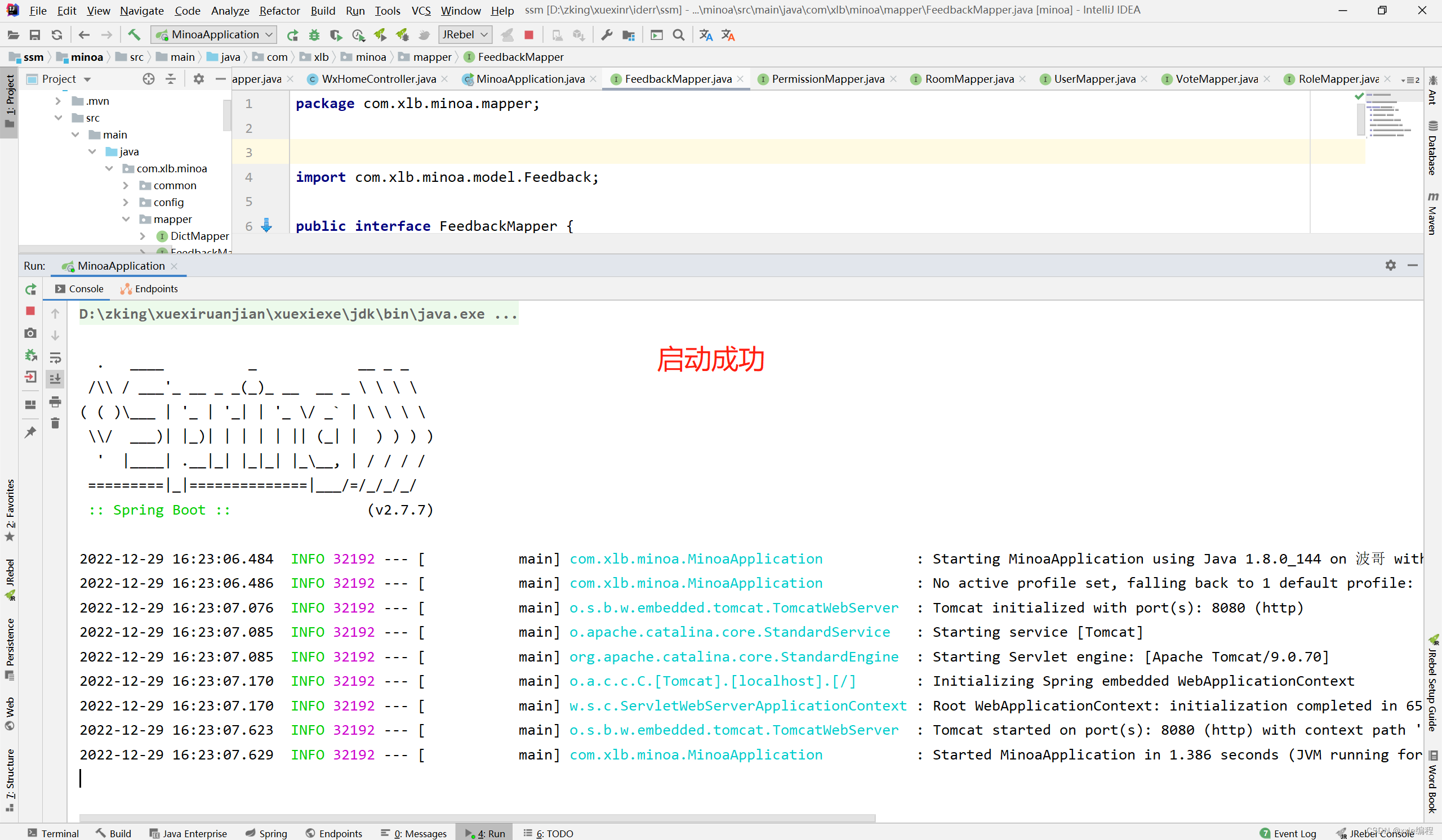Switch to PermissionMapper.java tab

(827, 79)
